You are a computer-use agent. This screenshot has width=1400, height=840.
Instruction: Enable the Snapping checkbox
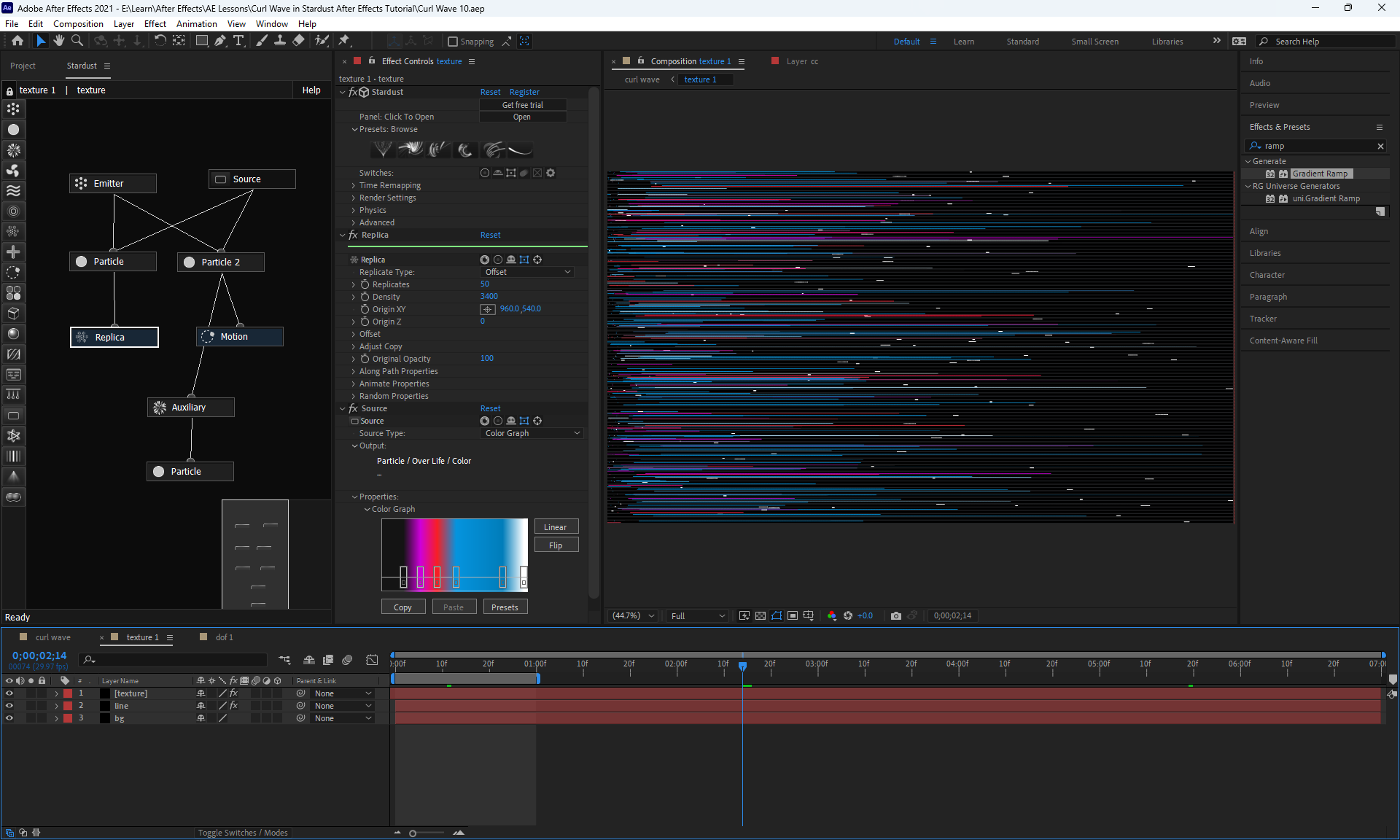coord(453,42)
